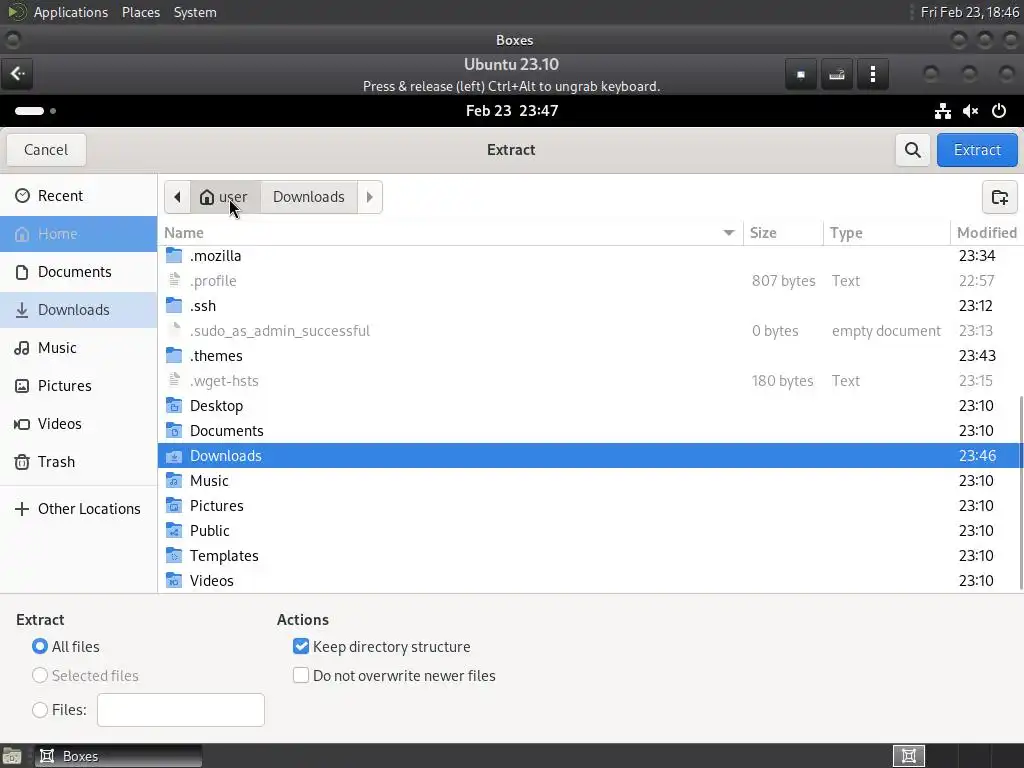This screenshot has width=1024, height=768.
Task: Click the .ssh folder icon
Action: point(174,306)
